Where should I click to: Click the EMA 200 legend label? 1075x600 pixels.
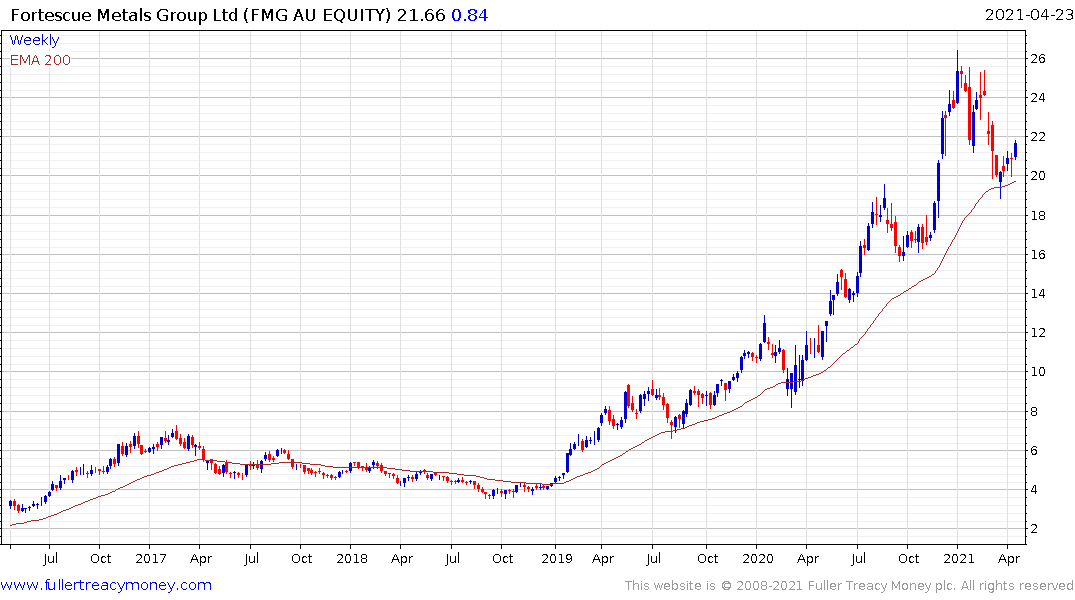tap(40, 60)
